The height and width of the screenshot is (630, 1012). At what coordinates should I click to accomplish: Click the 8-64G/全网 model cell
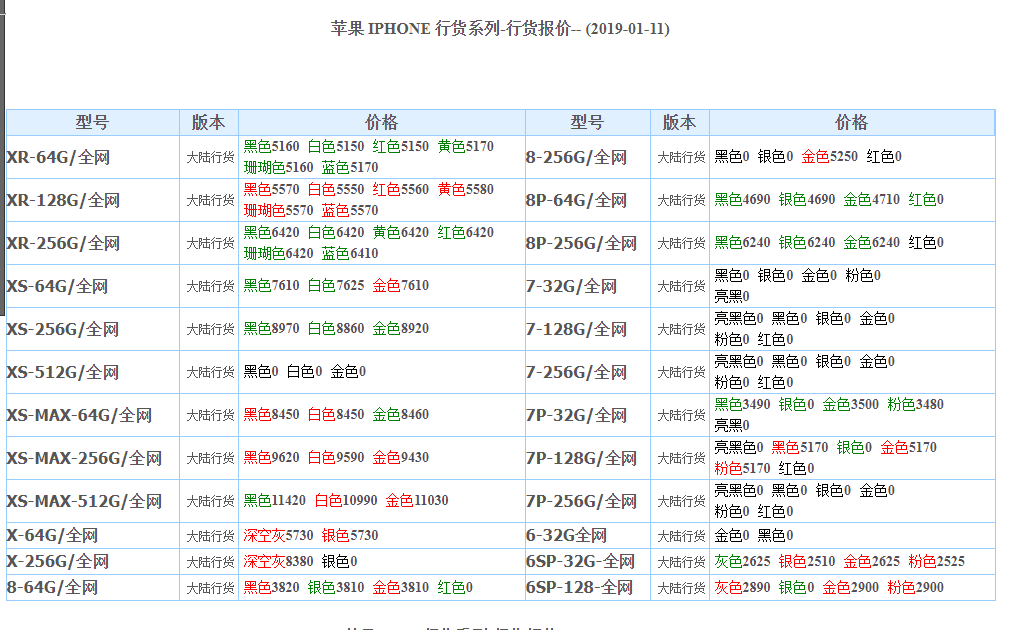[x=93, y=587]
